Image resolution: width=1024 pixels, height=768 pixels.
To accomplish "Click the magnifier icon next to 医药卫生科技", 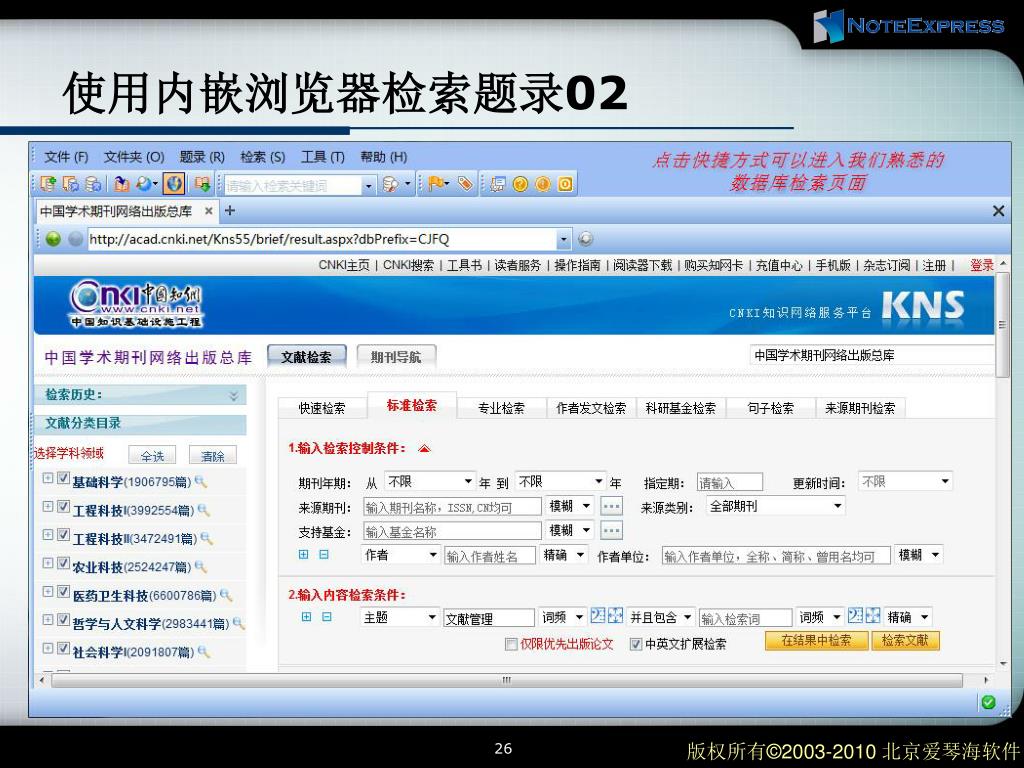I will (x=226, y=595).
